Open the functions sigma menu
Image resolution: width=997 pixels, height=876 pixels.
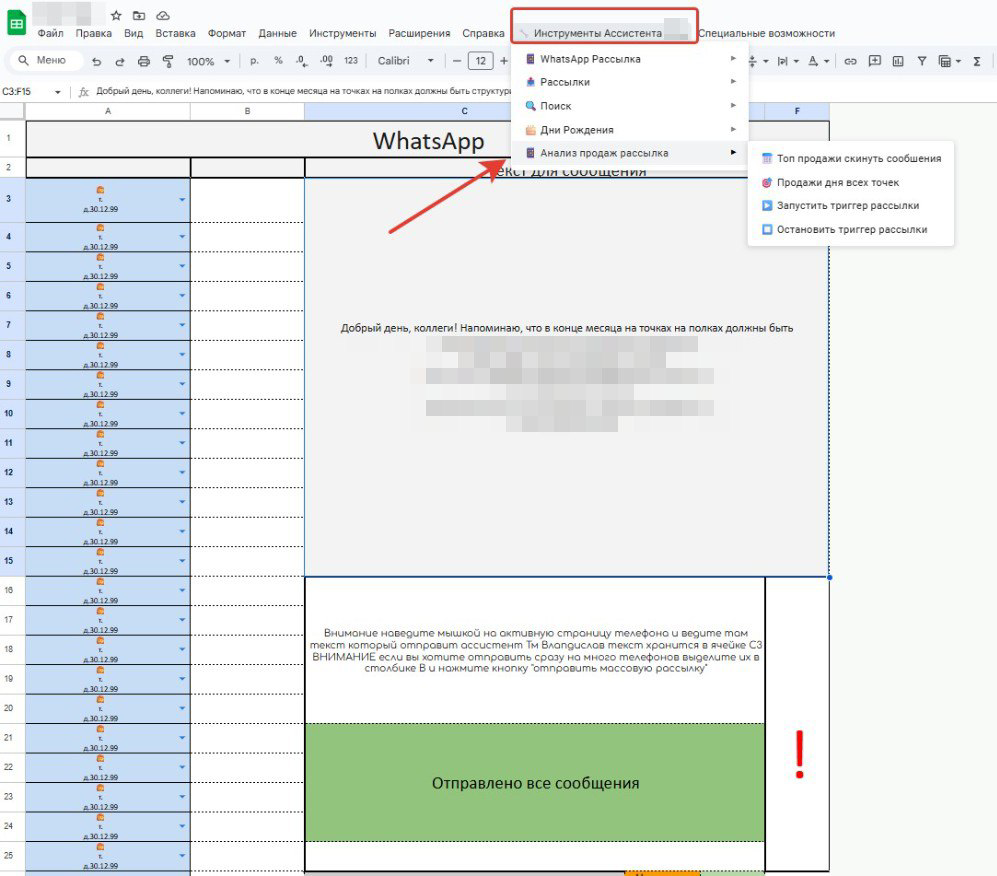point(977,61)
